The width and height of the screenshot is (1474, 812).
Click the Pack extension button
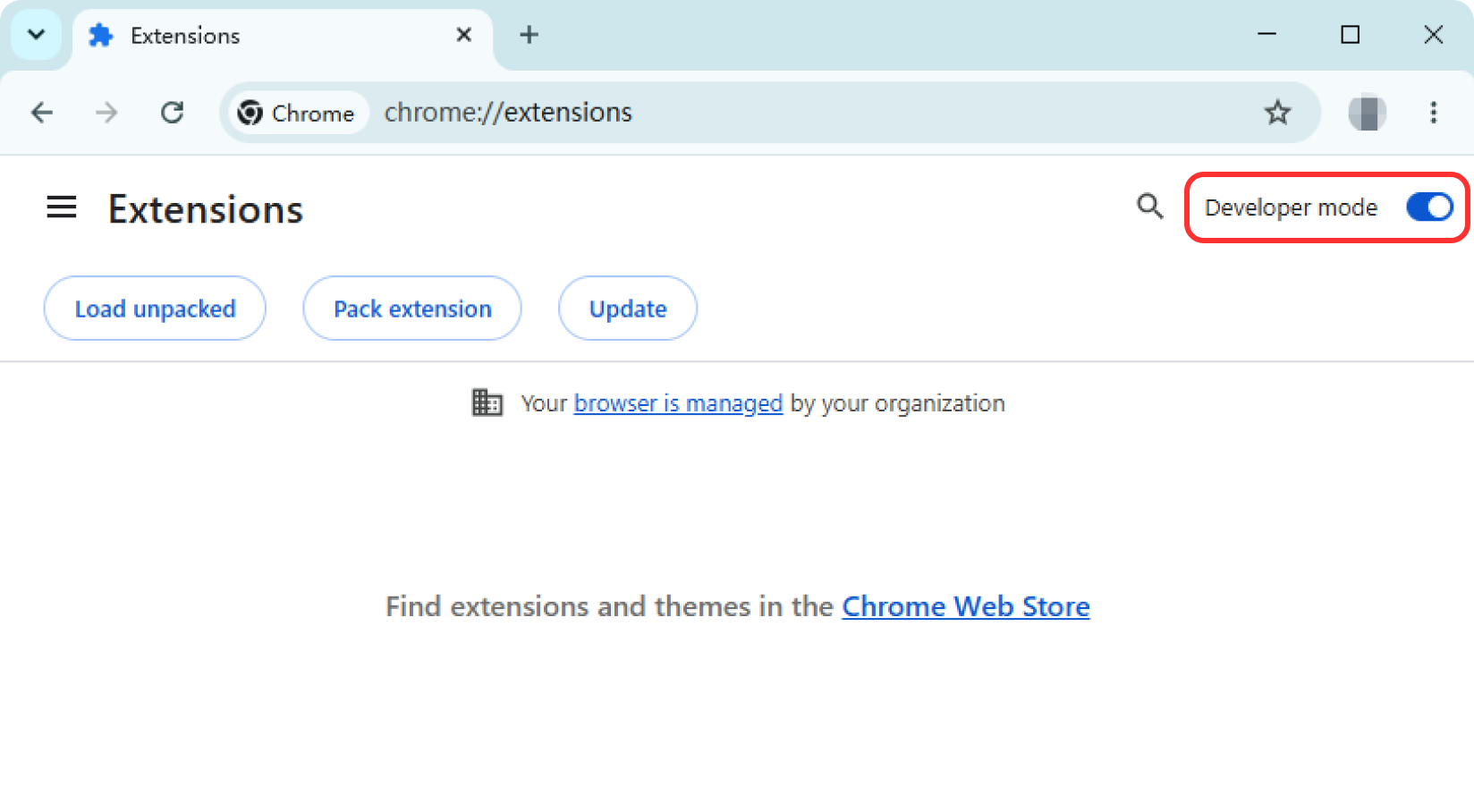[412, 309]
